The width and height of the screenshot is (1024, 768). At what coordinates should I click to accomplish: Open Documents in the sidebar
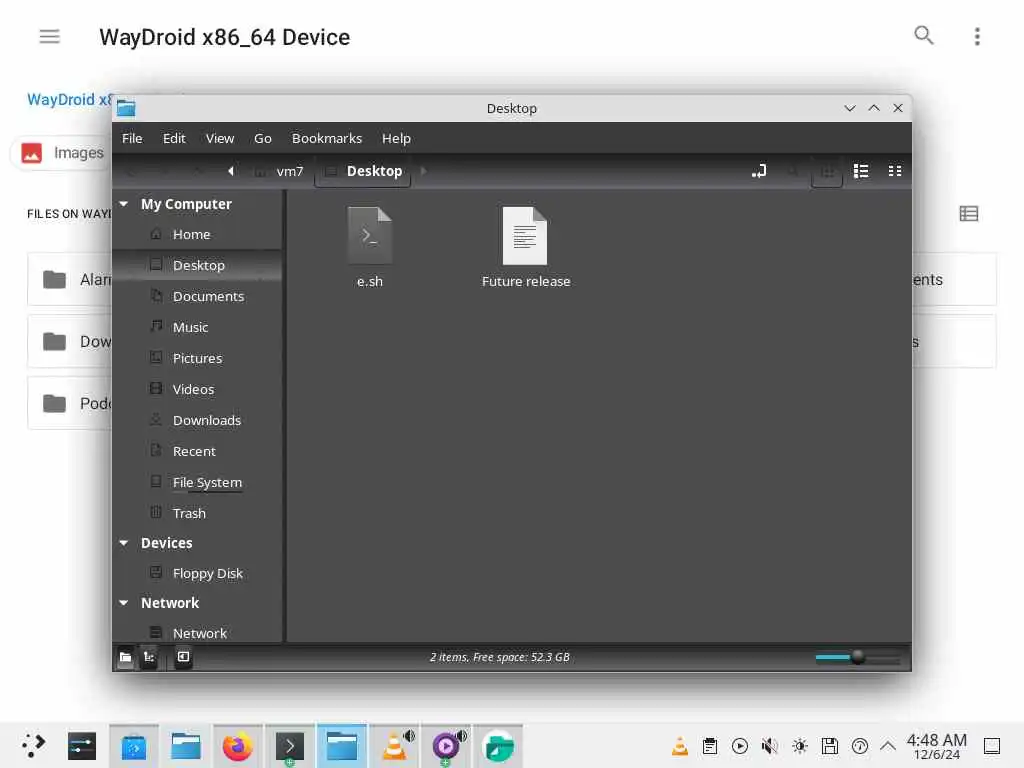pos(198,296)
